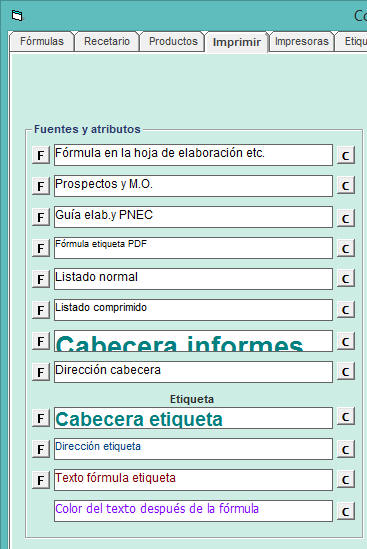Screen dimensions: 367x549
Task: Set color for texto después de la fórmula
Action: 346,511
